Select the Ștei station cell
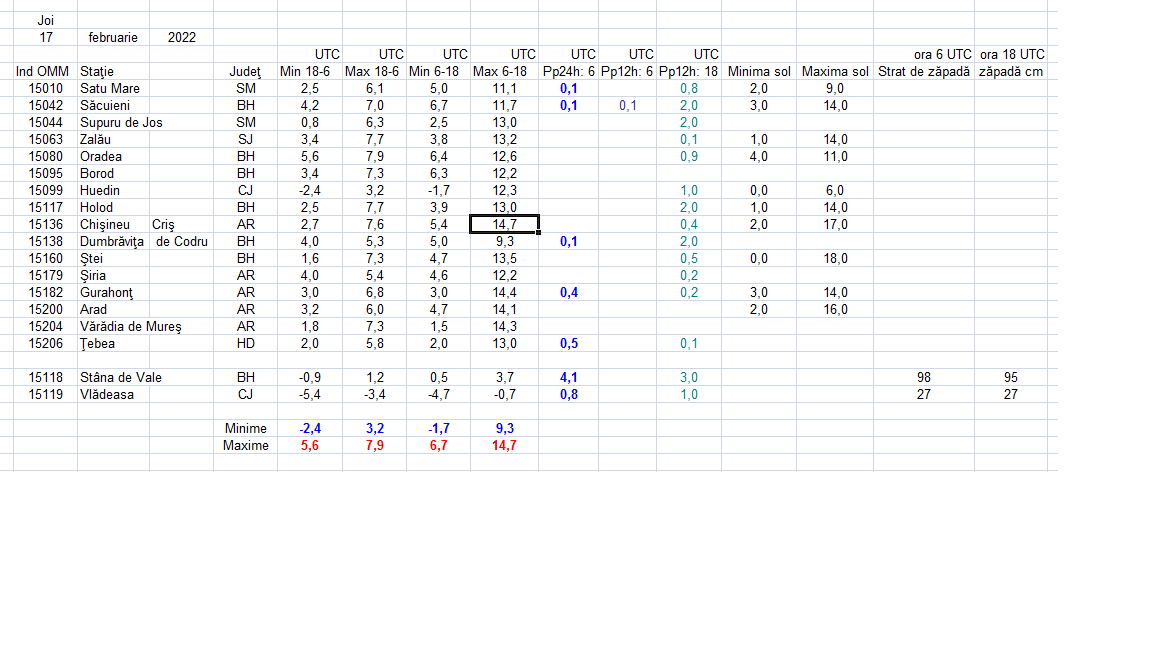The image size is (1152, 648). coord(91,258)
